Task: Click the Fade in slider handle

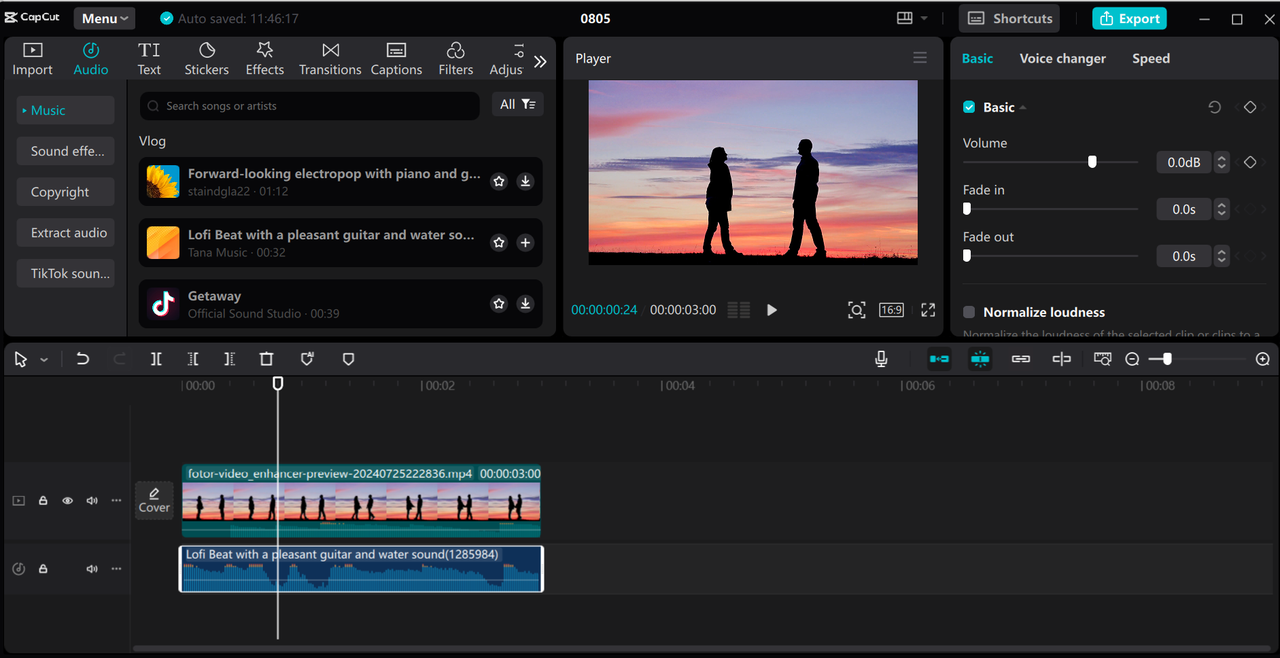Action: coord(966,208)
